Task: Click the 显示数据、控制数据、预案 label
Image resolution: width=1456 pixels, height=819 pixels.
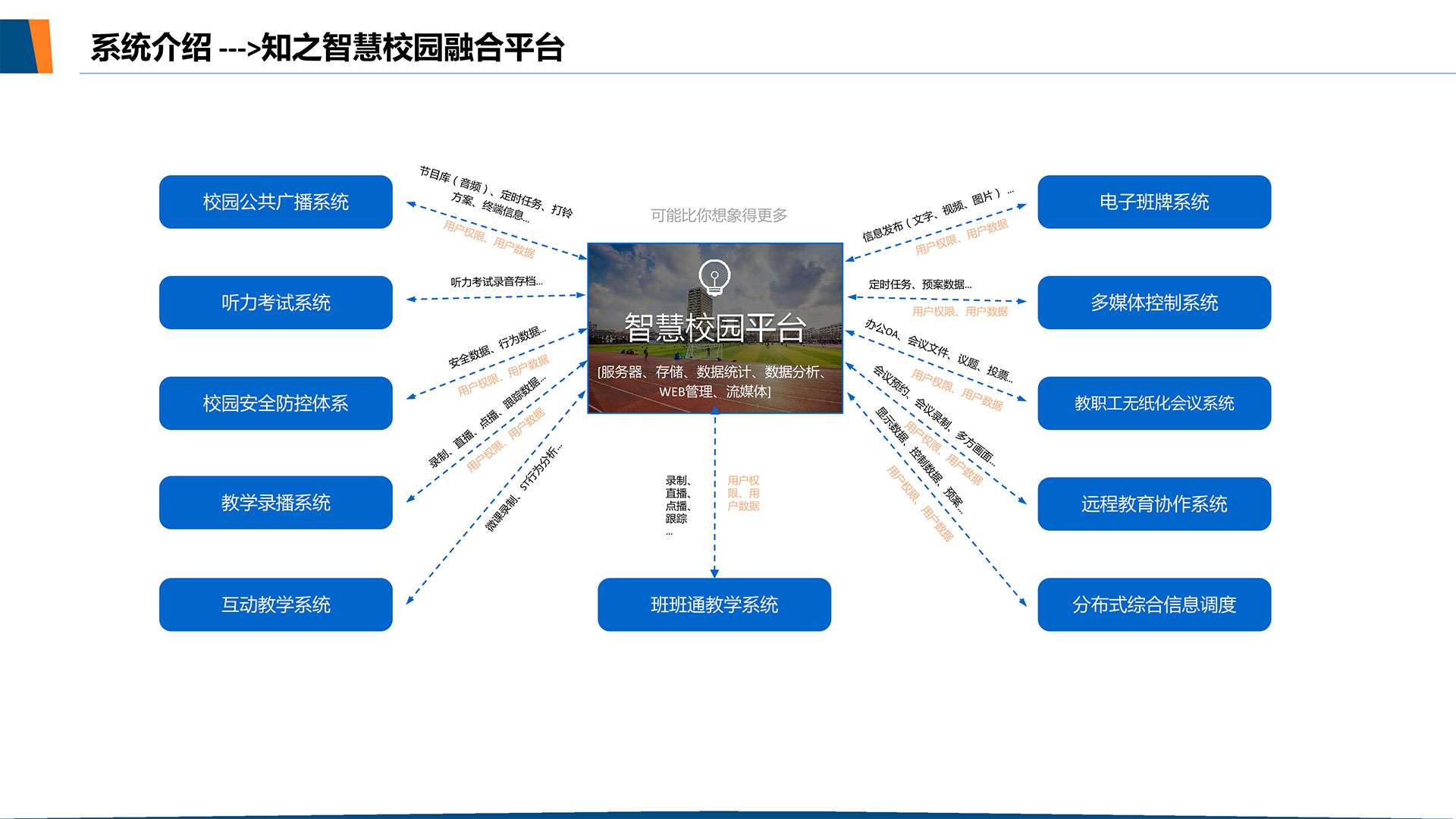Action: click(x=920, y=460)
